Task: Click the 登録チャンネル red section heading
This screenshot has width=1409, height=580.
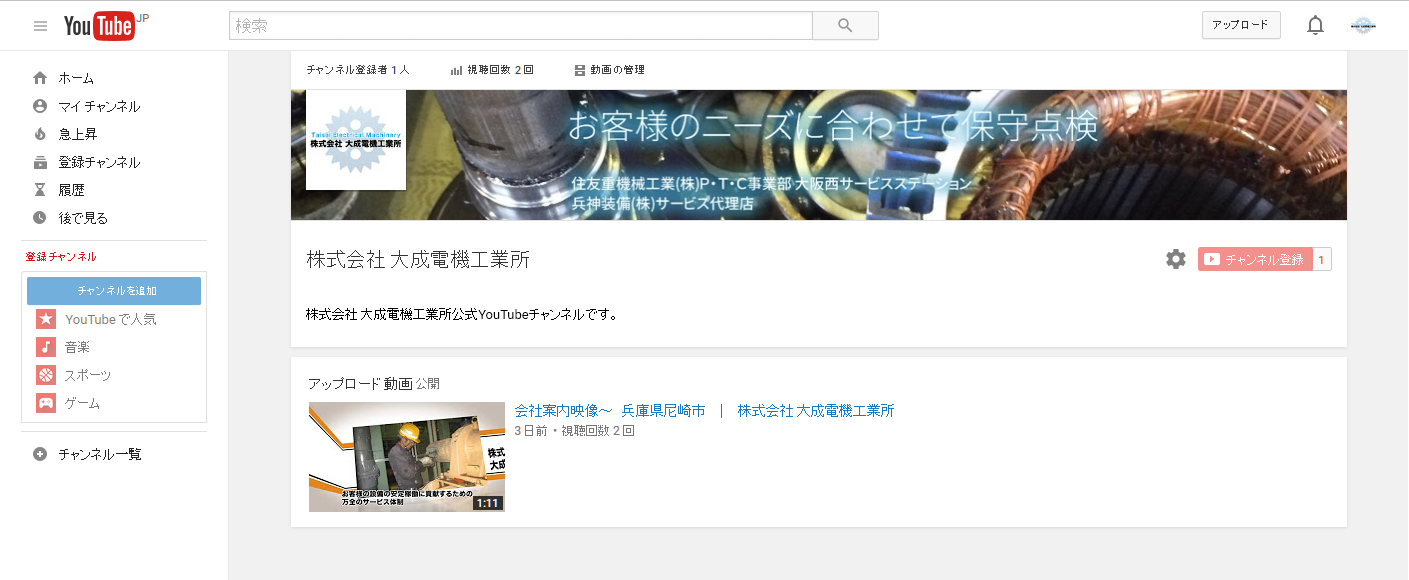Action: pyautogui.click(x=61, y=257)
